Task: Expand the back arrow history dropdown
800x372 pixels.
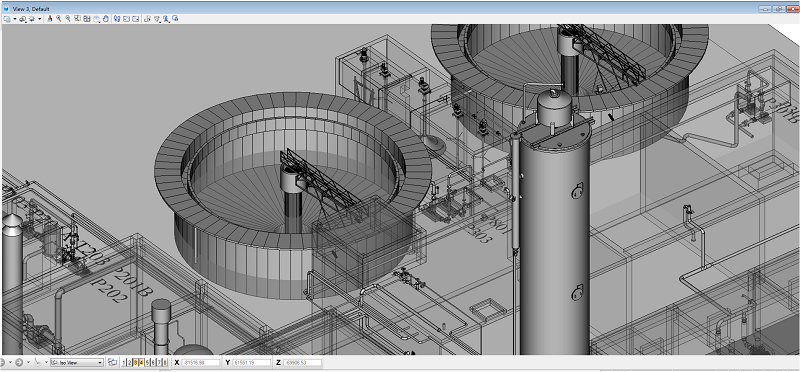Action: pyautogui.click(x=10, y=362)
